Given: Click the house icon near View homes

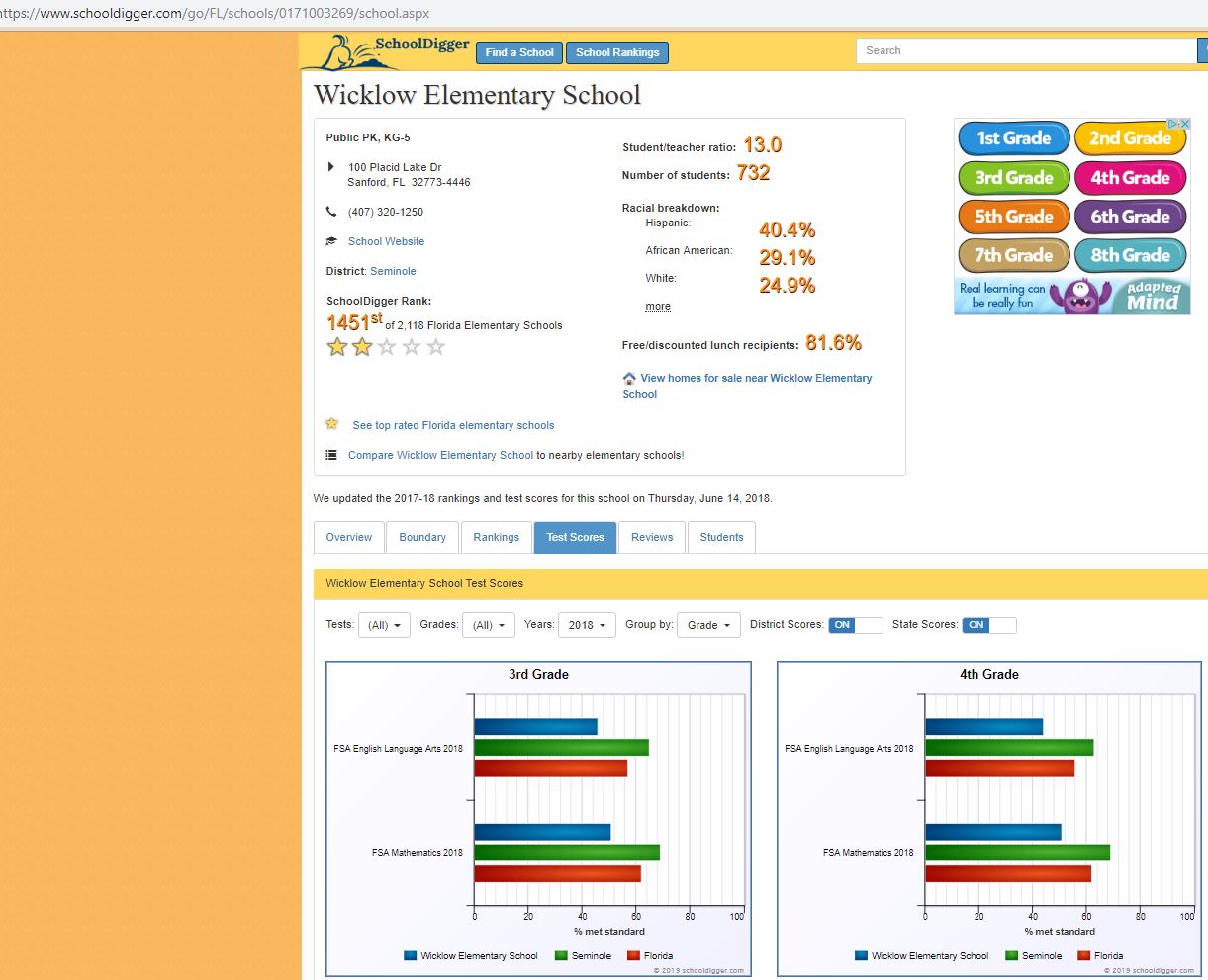Looking at the screenshot, I should pyautogui.click(x=629, y=378).
